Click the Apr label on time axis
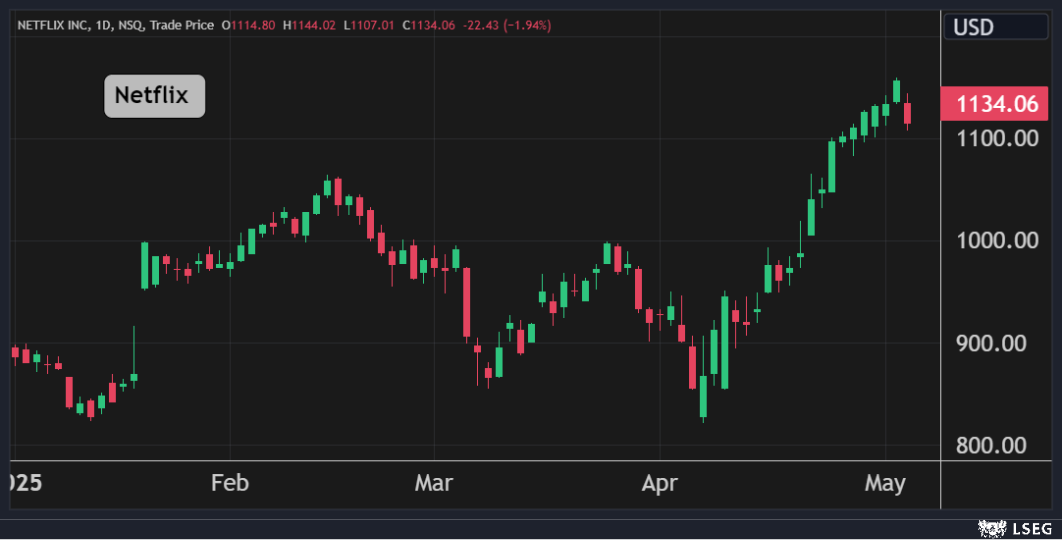Screen dimensions: 1062x540 click(x=659, y=484)
